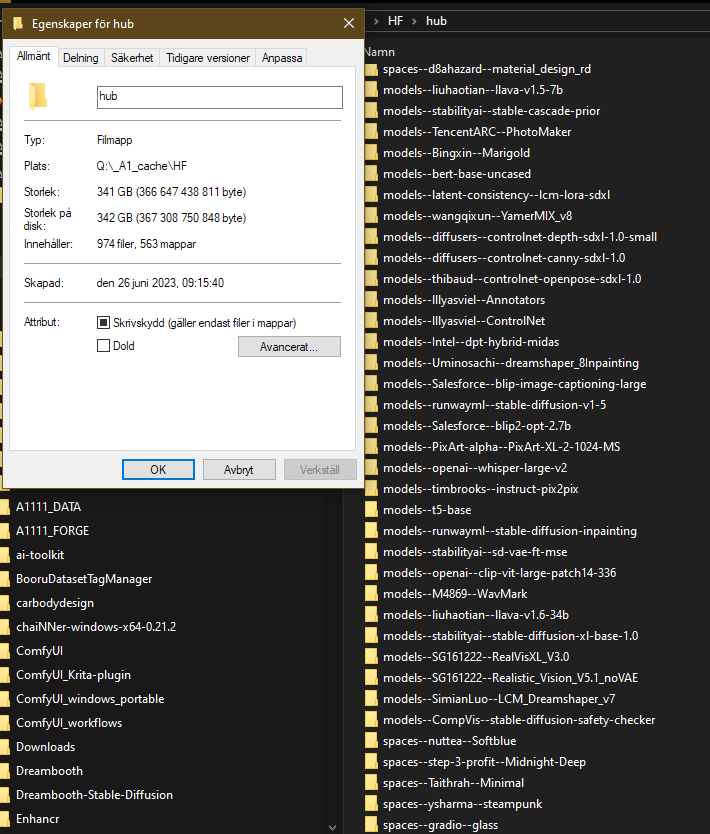Select Dreambooth-Stable-Diffusion folder
Viewport: 710px width, 834px height.
click(94, 795)
